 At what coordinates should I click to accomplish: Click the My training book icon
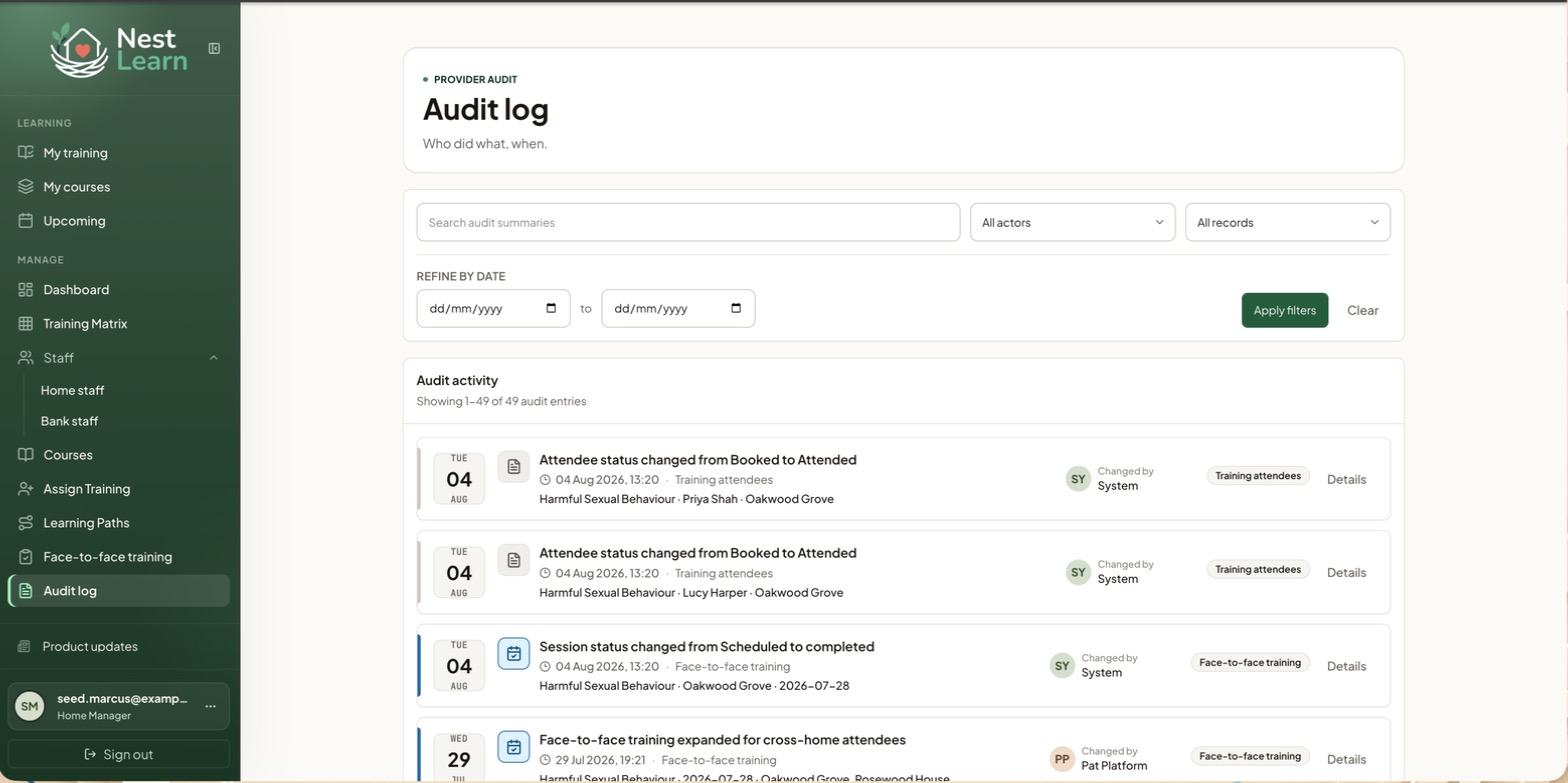[26, 153]
